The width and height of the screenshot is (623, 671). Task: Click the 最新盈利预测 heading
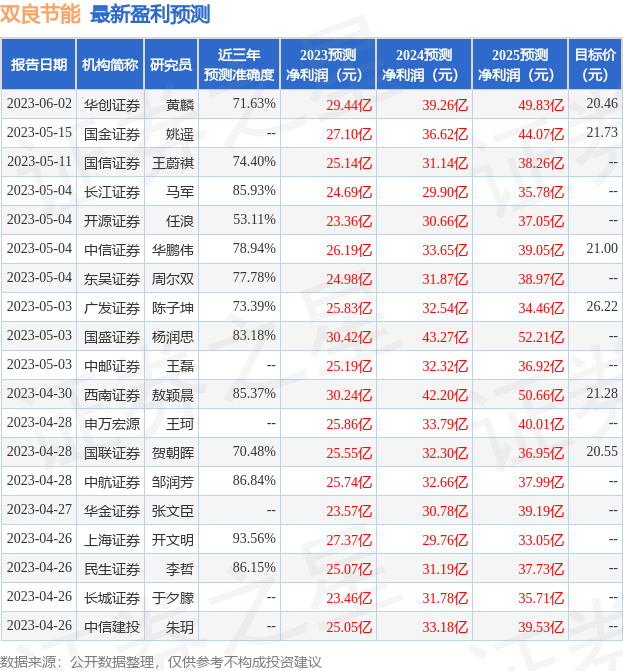coord(150,15)
